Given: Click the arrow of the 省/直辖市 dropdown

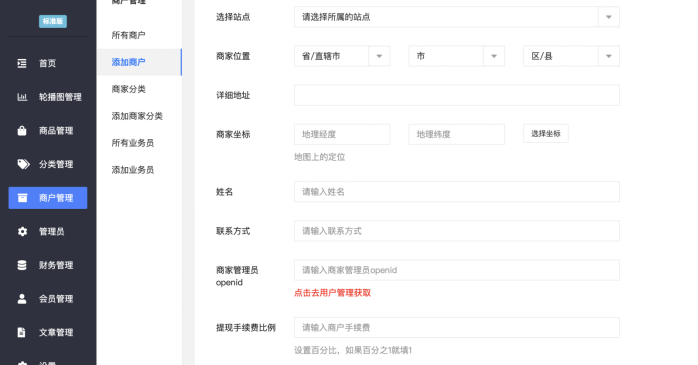Looking at the screenshot, I should [379, 56].
